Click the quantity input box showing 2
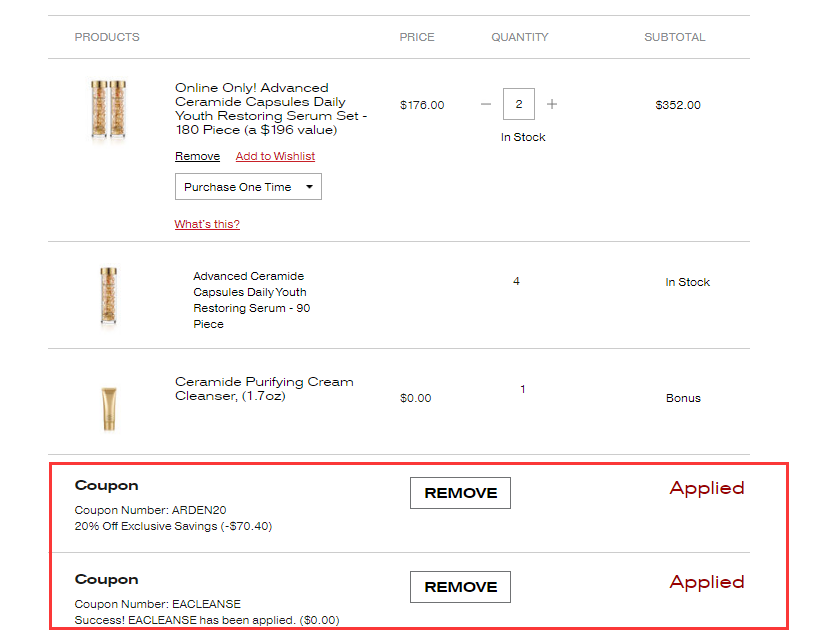Viewport: 829px width, 644px height. 519,104
